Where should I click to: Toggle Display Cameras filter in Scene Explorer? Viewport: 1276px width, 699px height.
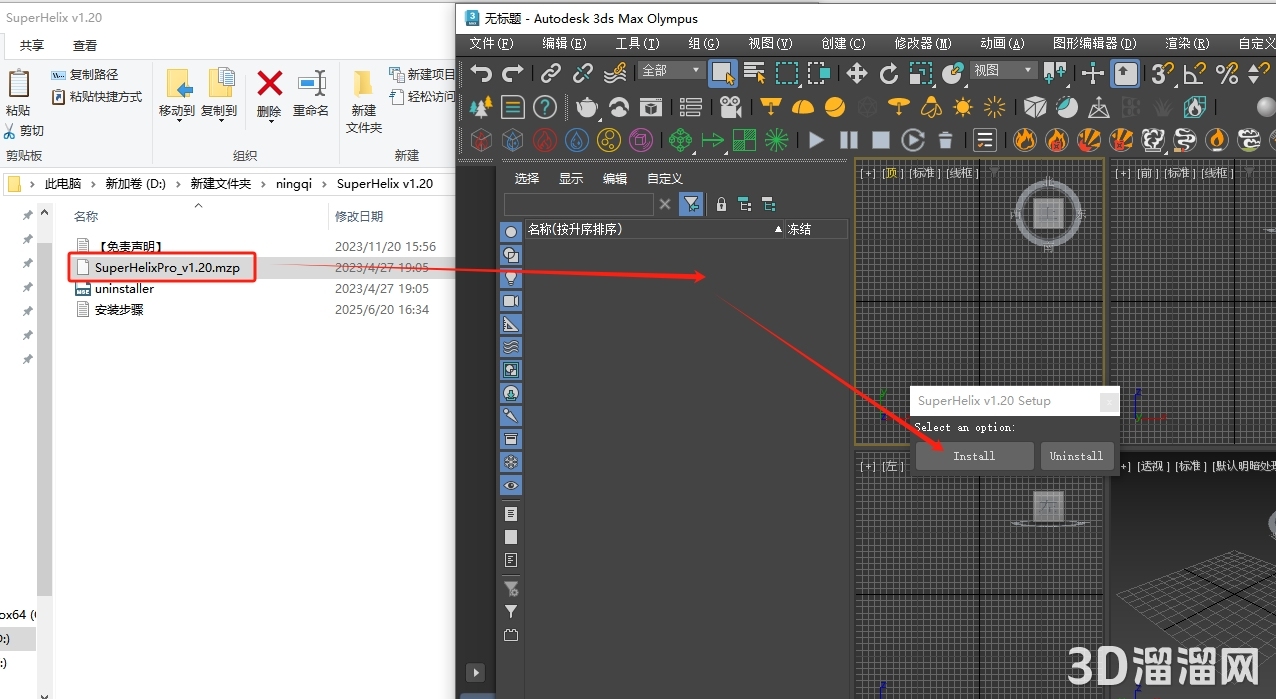[511, 301]
